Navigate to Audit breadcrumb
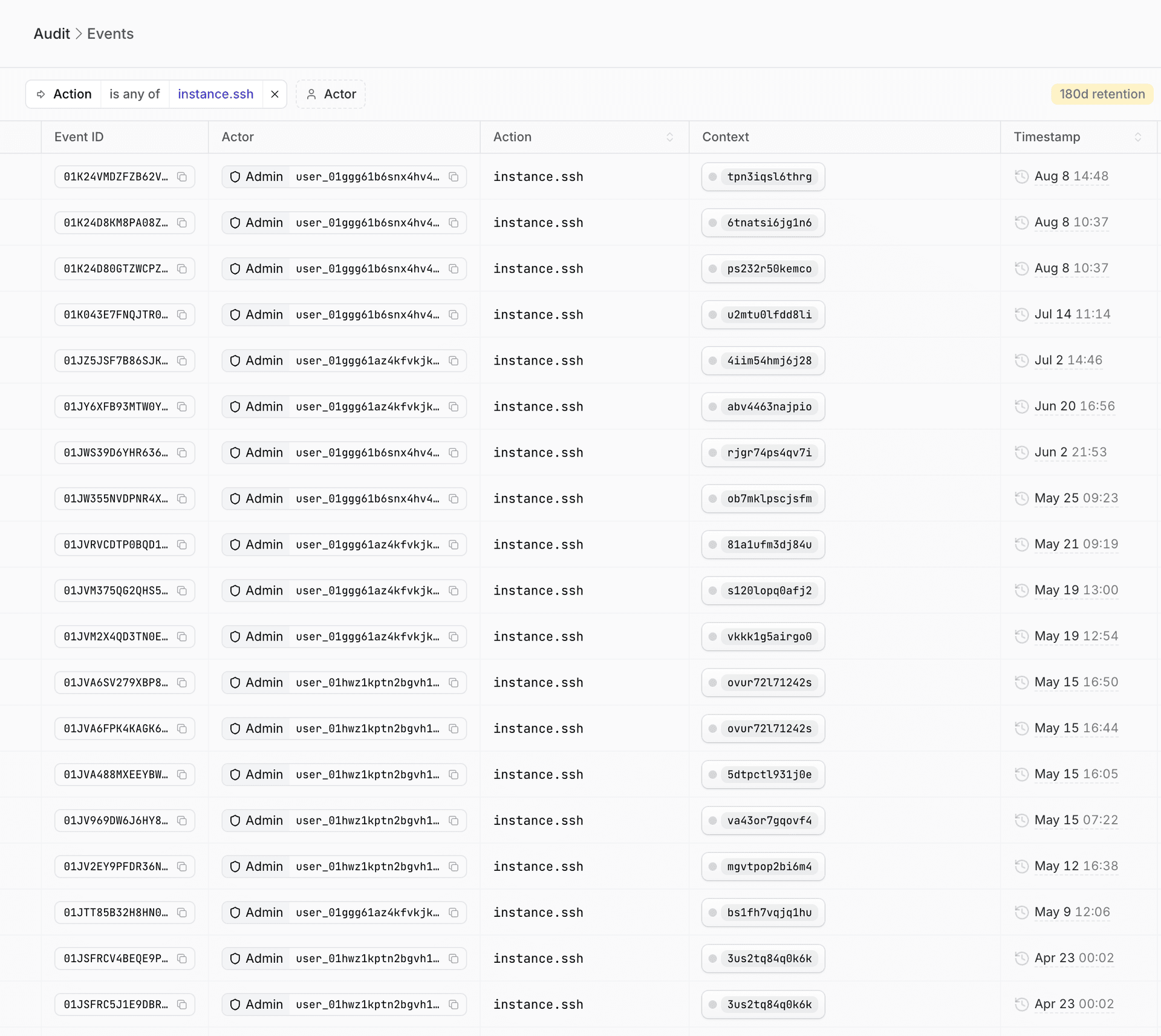This screenshot has height=1036, width=1161. pyautogui.click(x=51, y=34)
